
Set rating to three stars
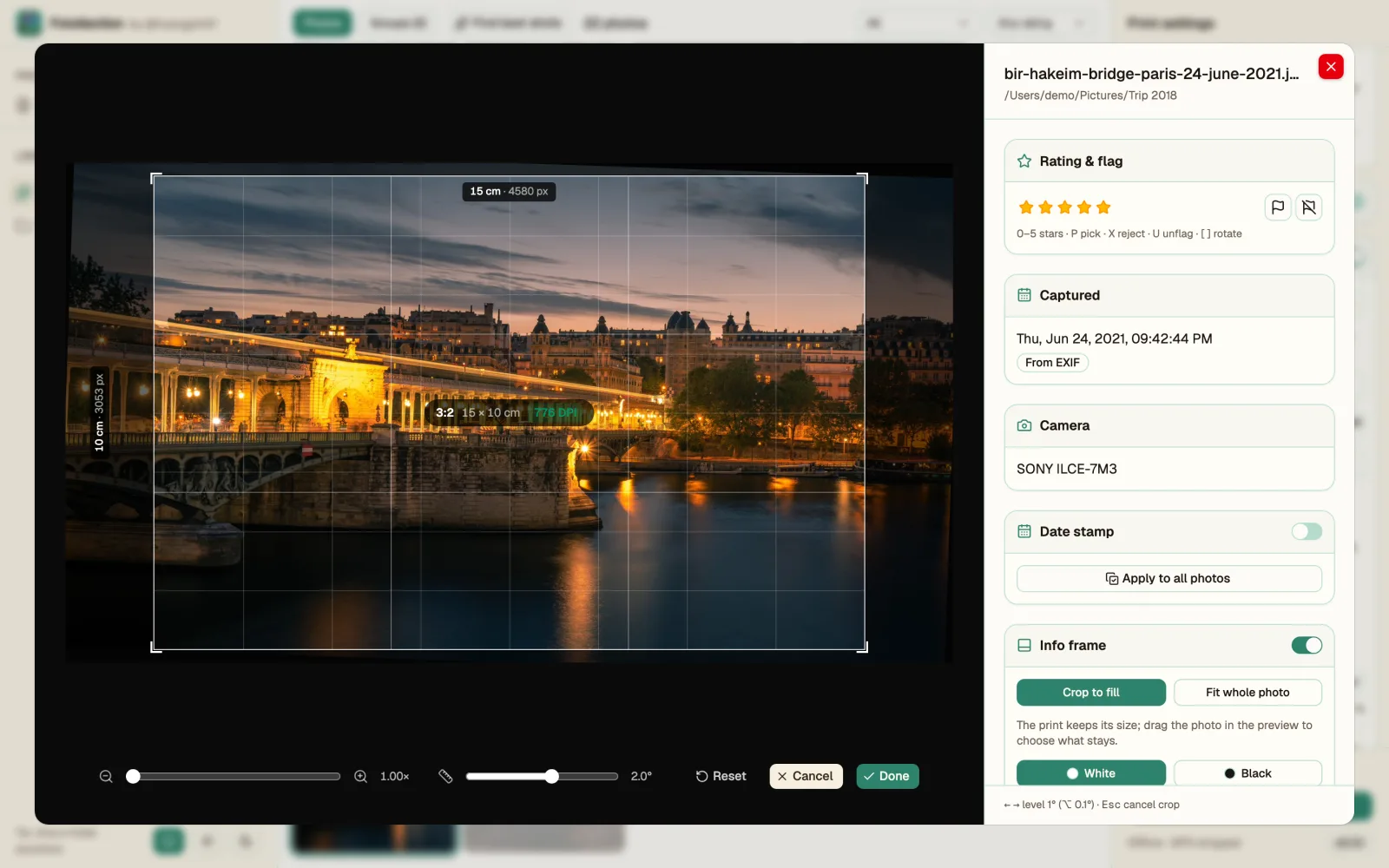point(1064,207)
